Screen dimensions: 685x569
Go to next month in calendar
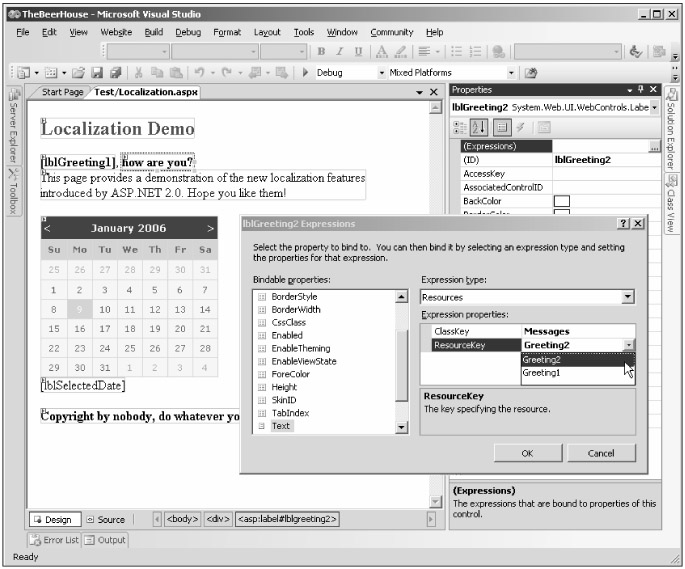[210, 229]
